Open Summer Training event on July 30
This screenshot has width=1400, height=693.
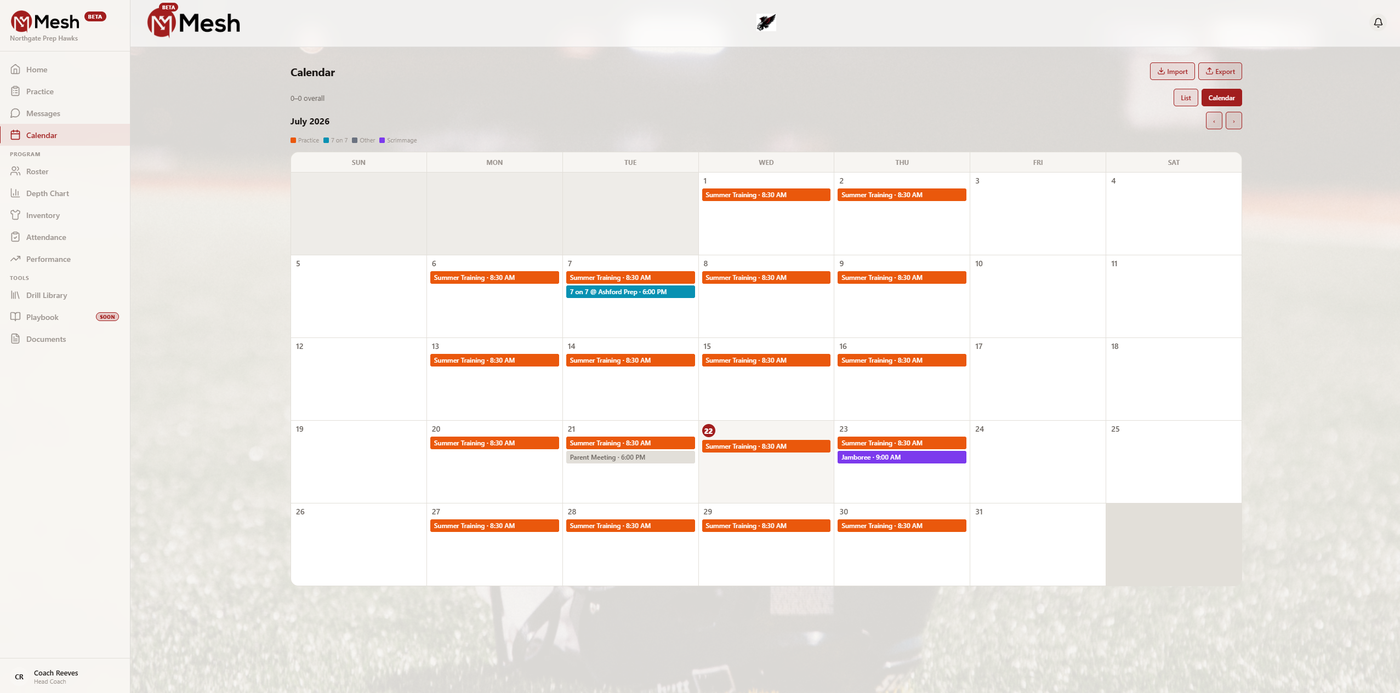(902, 526)
